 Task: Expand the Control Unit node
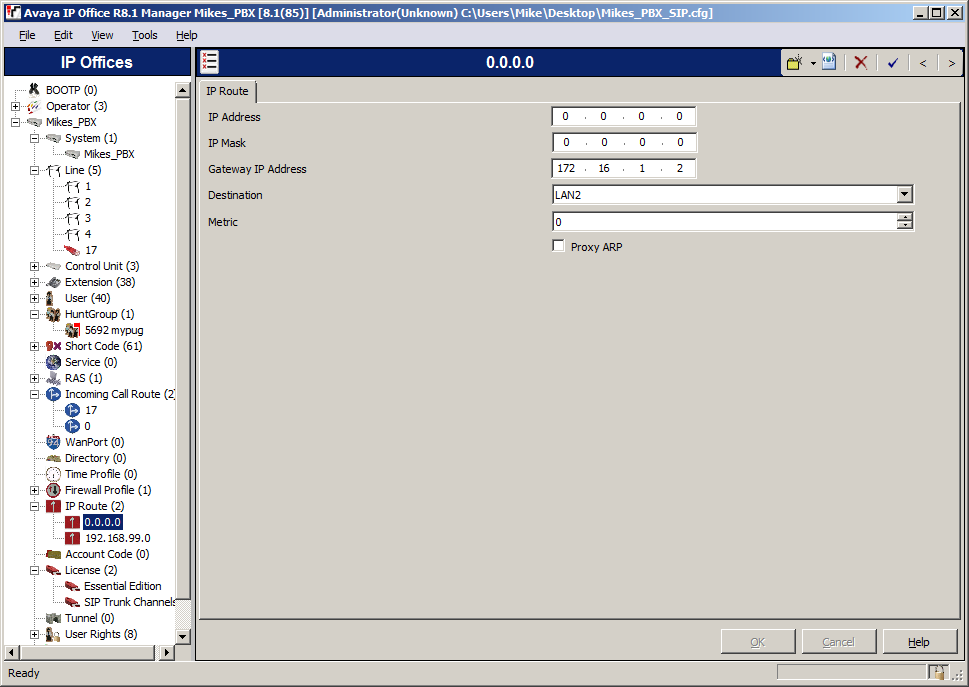coord(35,266)
